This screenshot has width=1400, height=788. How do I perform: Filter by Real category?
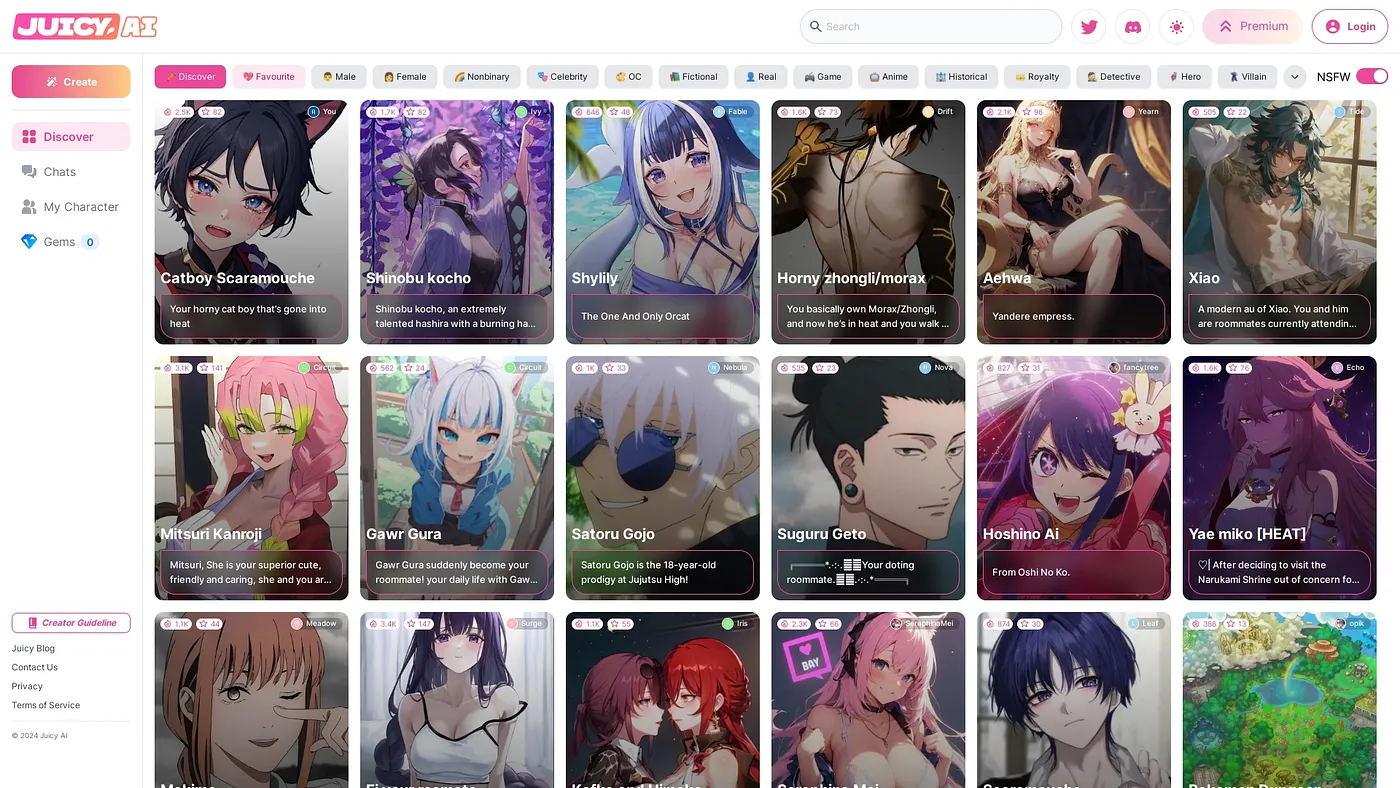pyautogui.click(x=761, y=77)
